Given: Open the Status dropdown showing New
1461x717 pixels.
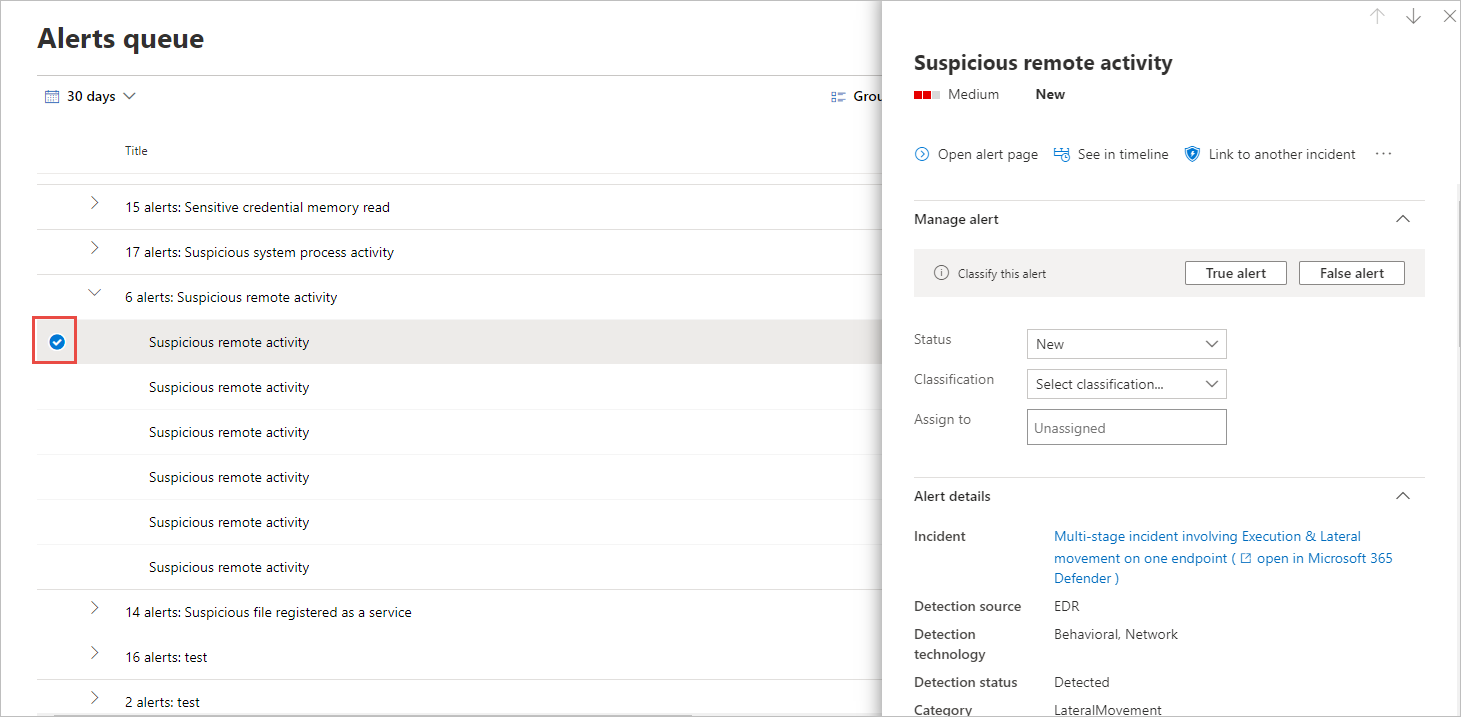Looking at the screenshot, I should coord(1126,344).
